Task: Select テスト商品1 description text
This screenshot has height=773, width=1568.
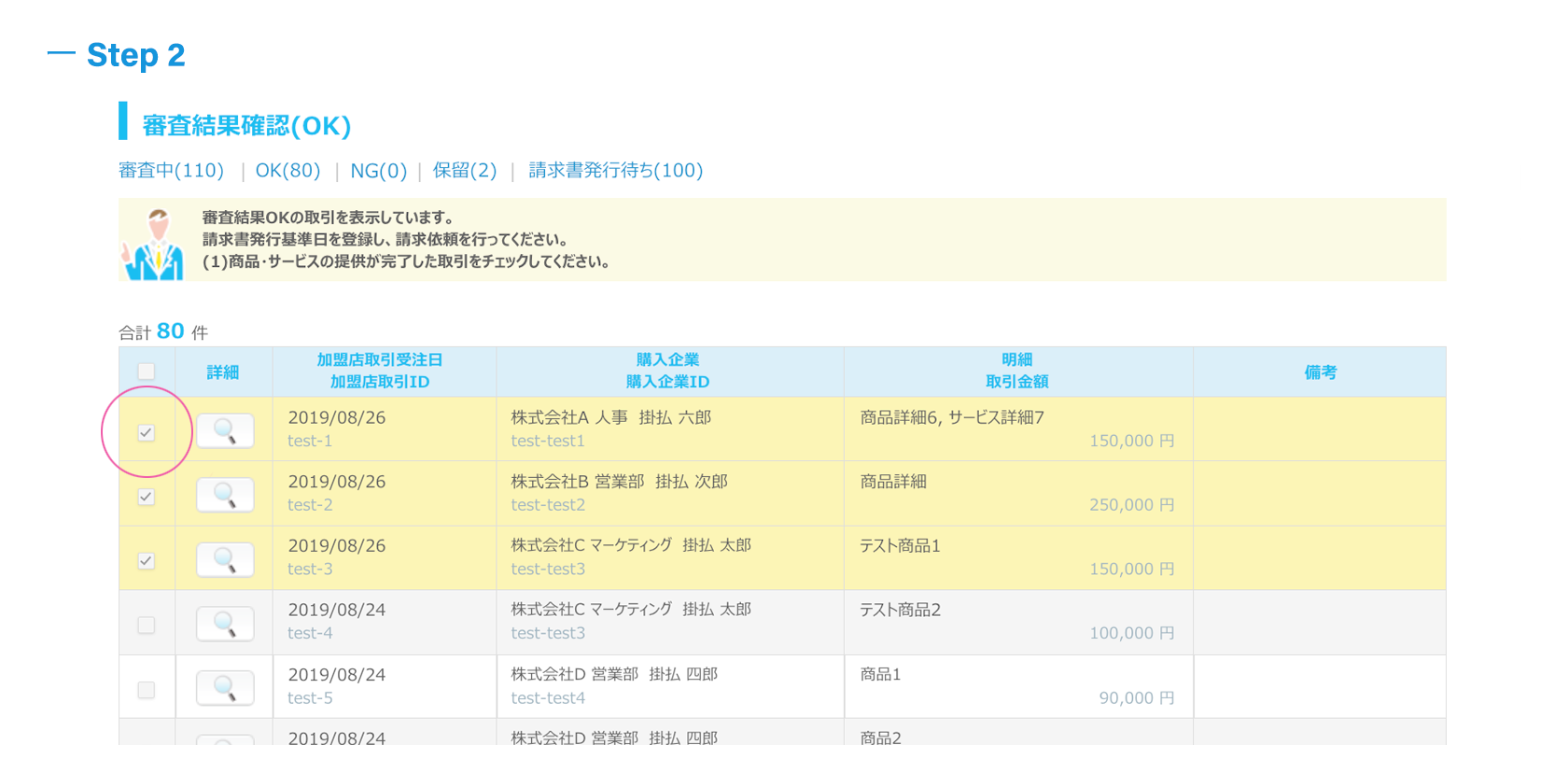Action: (901, 546)
